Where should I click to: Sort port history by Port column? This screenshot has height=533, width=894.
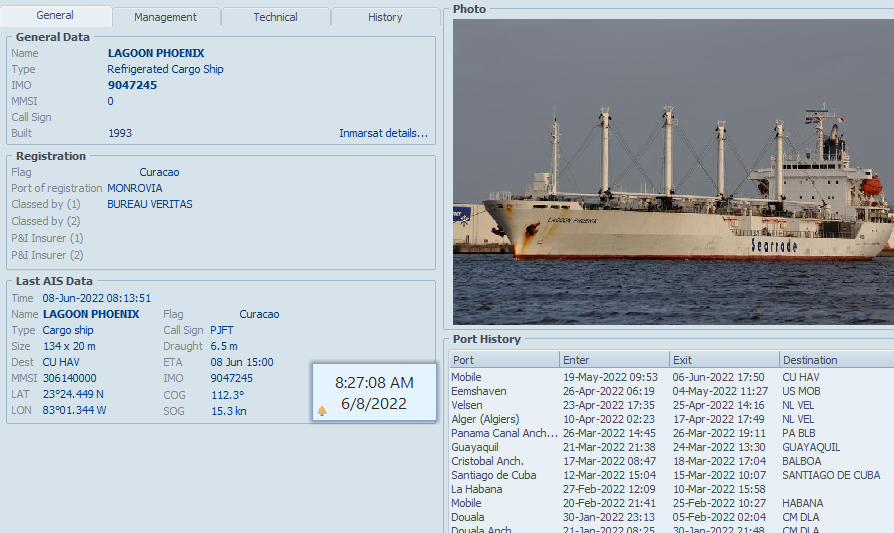[x=505, y=360]
